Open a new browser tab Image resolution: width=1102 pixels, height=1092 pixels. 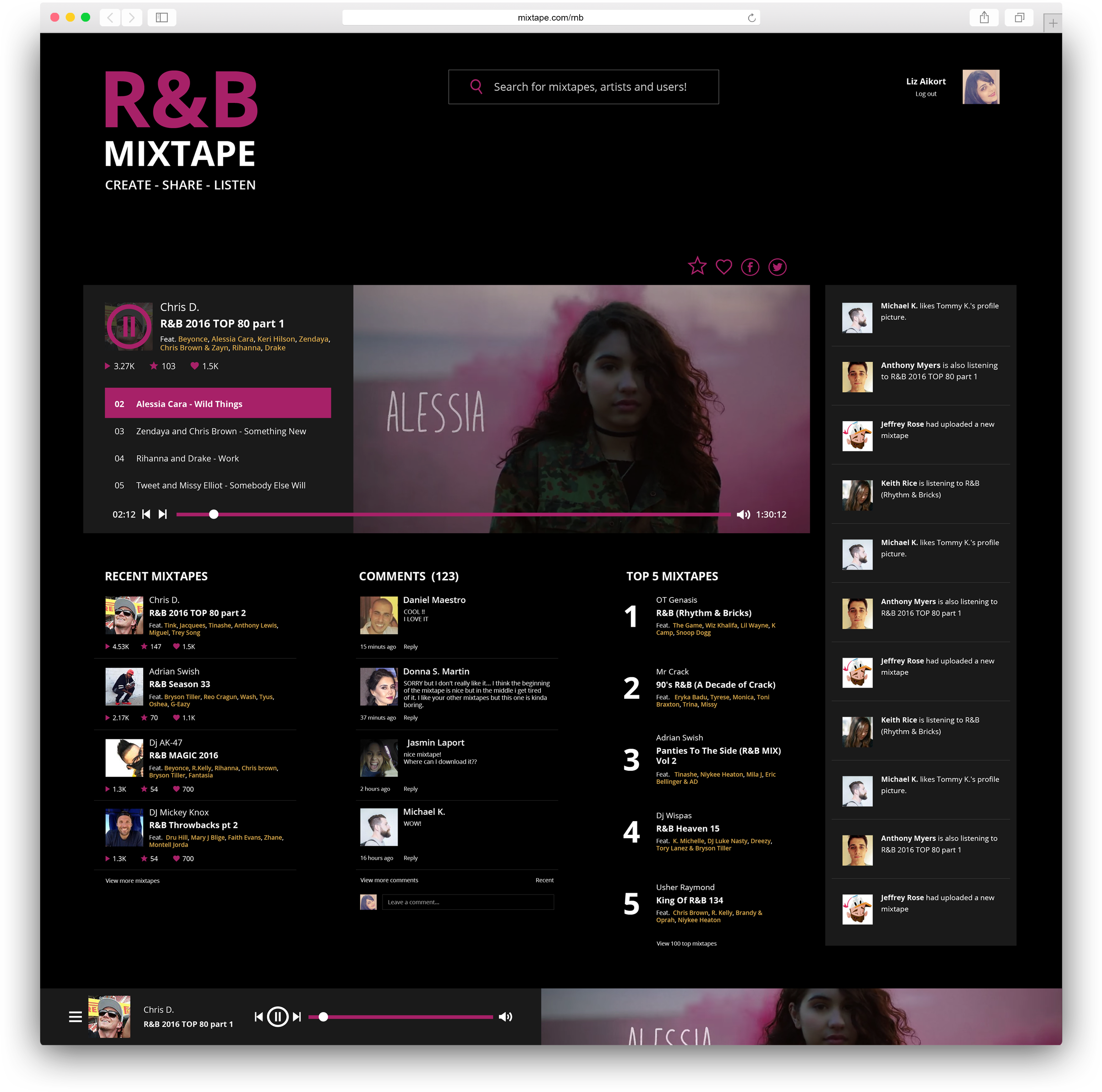pos(1053,23)
